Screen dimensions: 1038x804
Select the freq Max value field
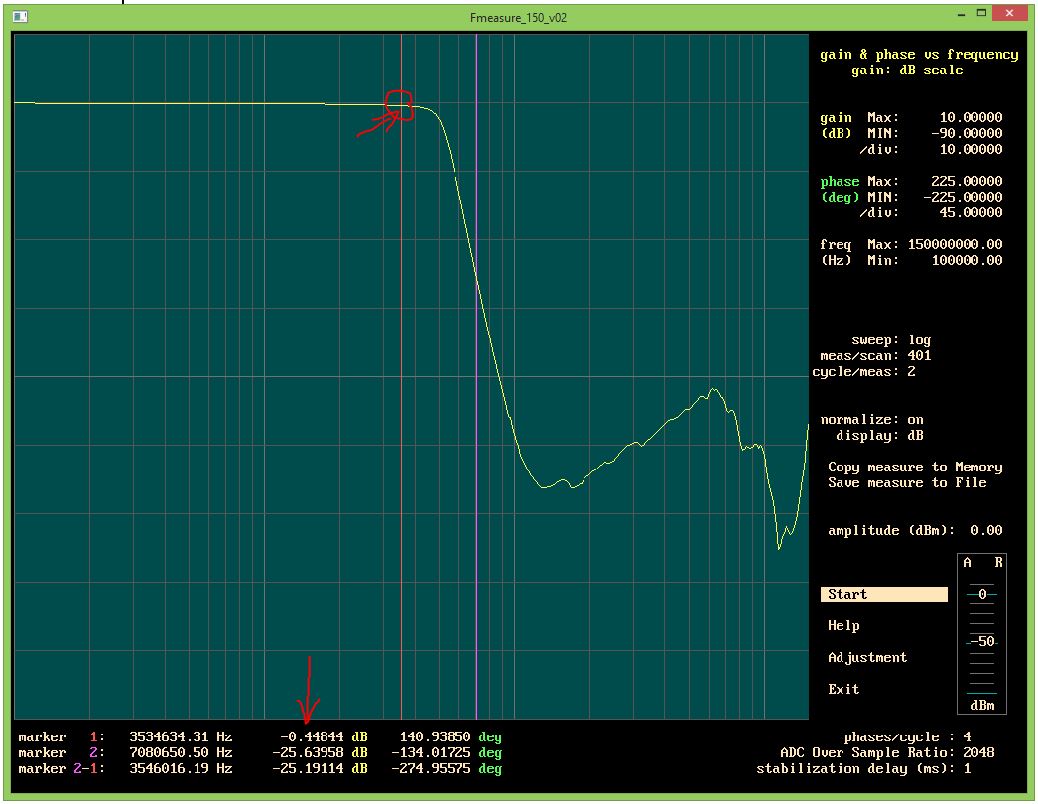[x=954, y=245]
